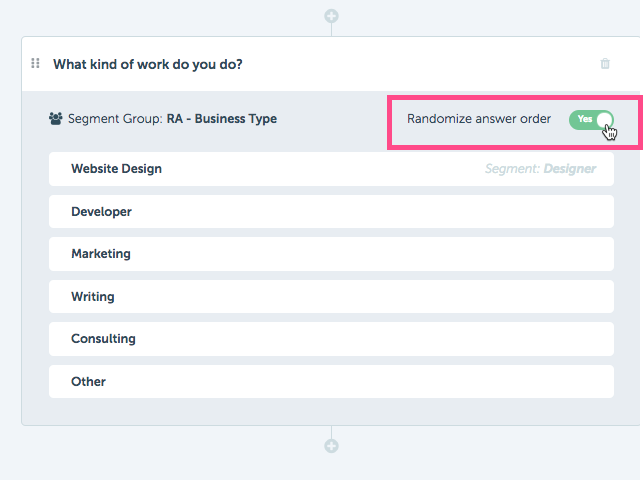644x480 pixels.
Task: Select the Marketing answer row
Action: 331,254
